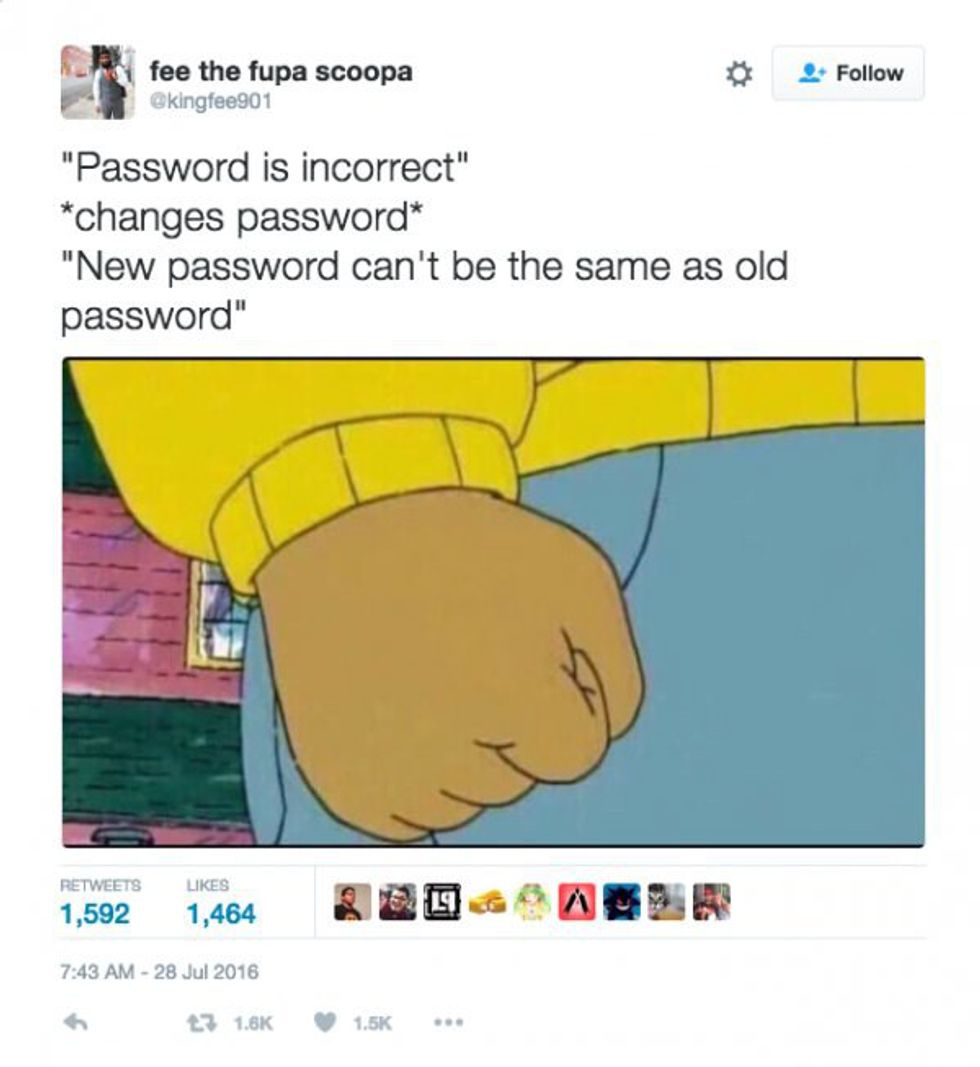Image resolution: width=980 pixels, height=1067 pixels.
Task: Open the 7:43 AM - 28 Jul 2016 timestamp
Action: pos(160,971)
